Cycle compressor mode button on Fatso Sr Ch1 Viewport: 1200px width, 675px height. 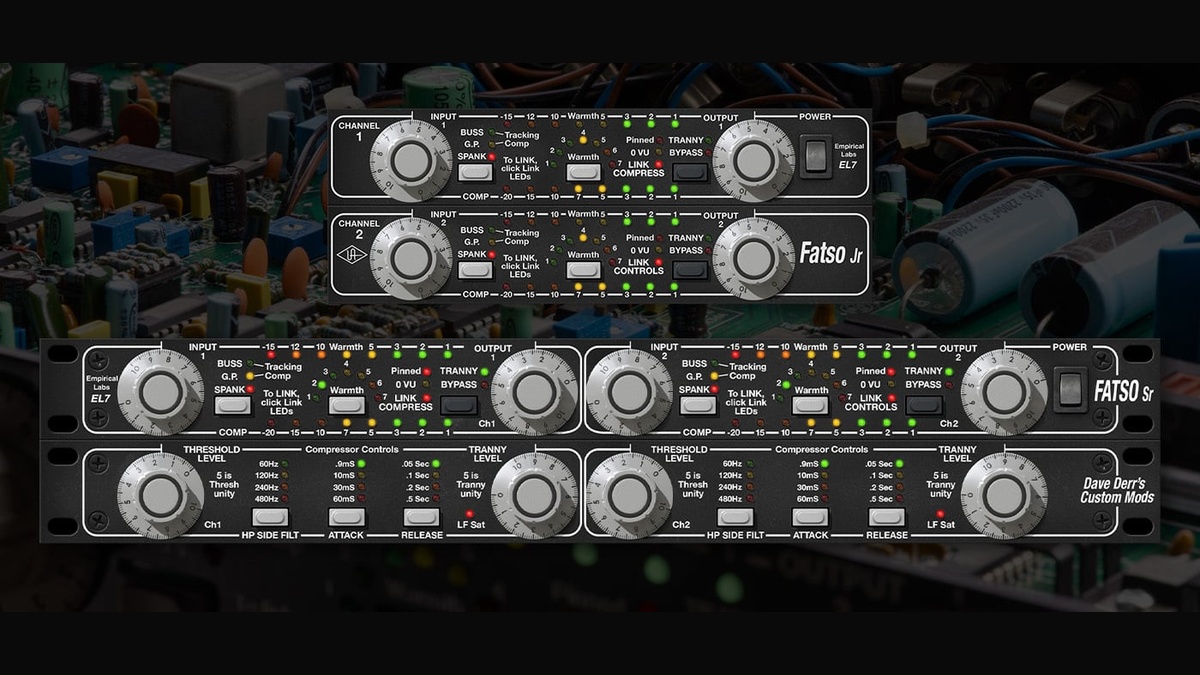tap(233, 405)
